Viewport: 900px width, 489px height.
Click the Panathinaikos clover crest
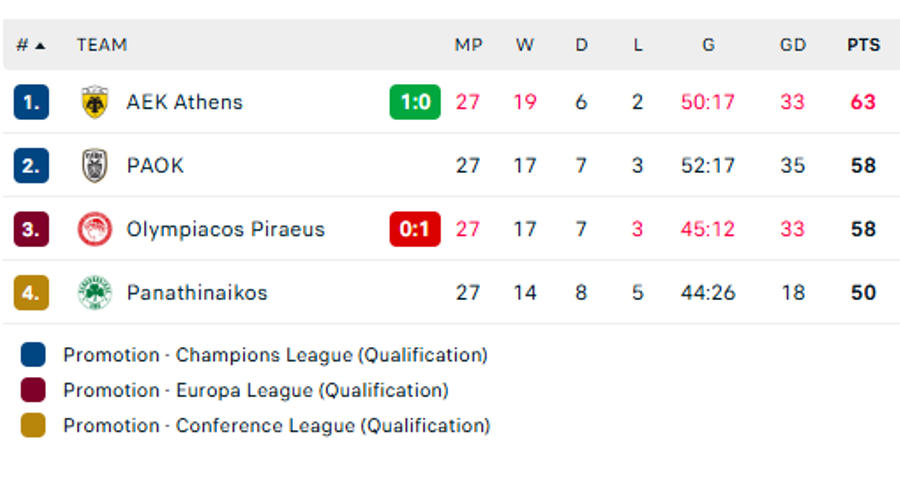[x=95, y=293]
